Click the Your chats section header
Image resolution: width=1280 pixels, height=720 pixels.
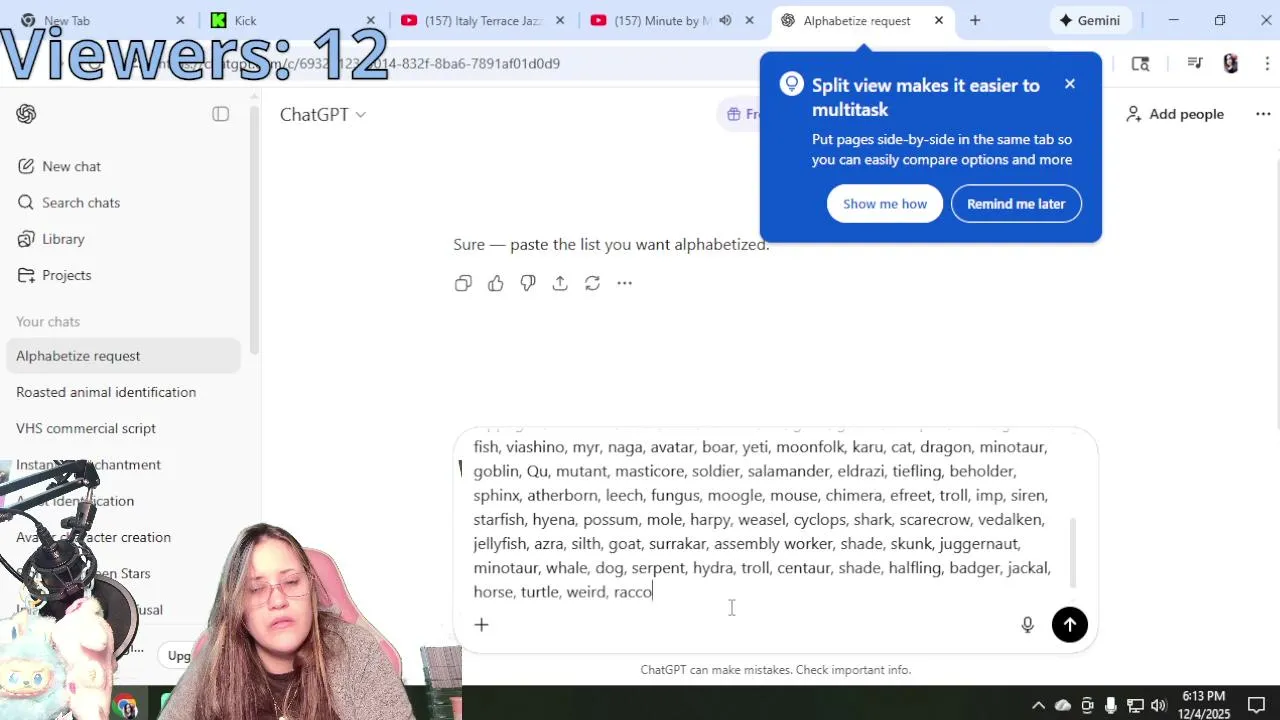pos(48,321)
